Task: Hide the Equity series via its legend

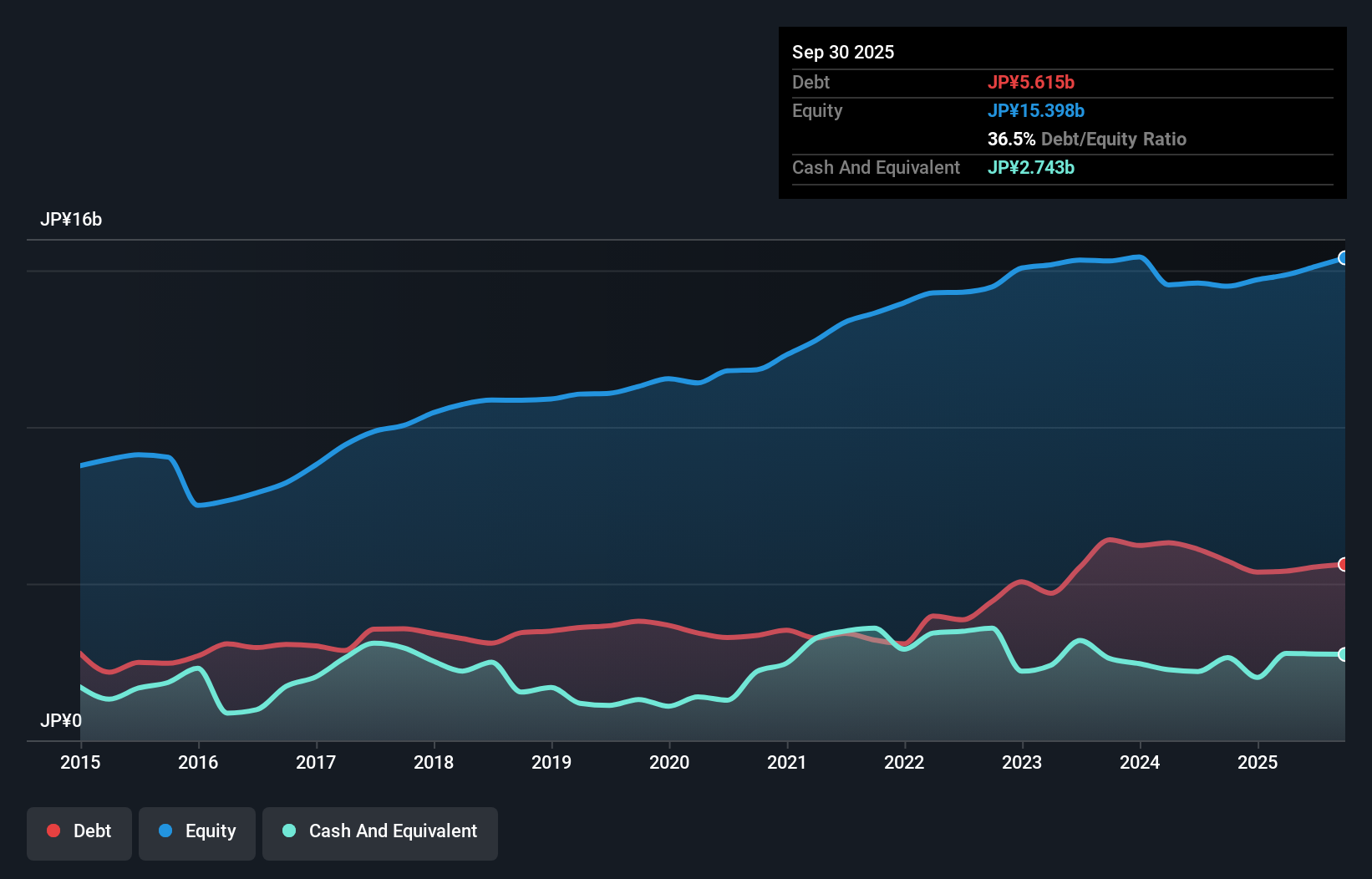Action: coord(196,831)
